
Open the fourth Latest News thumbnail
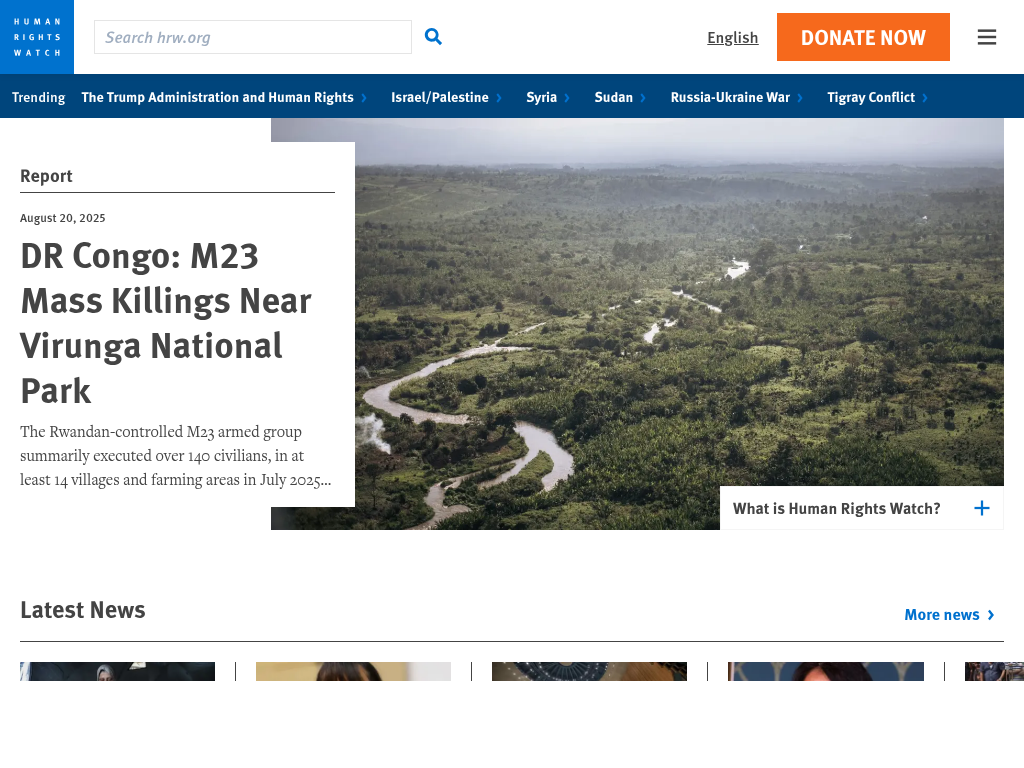coord(825,671)
